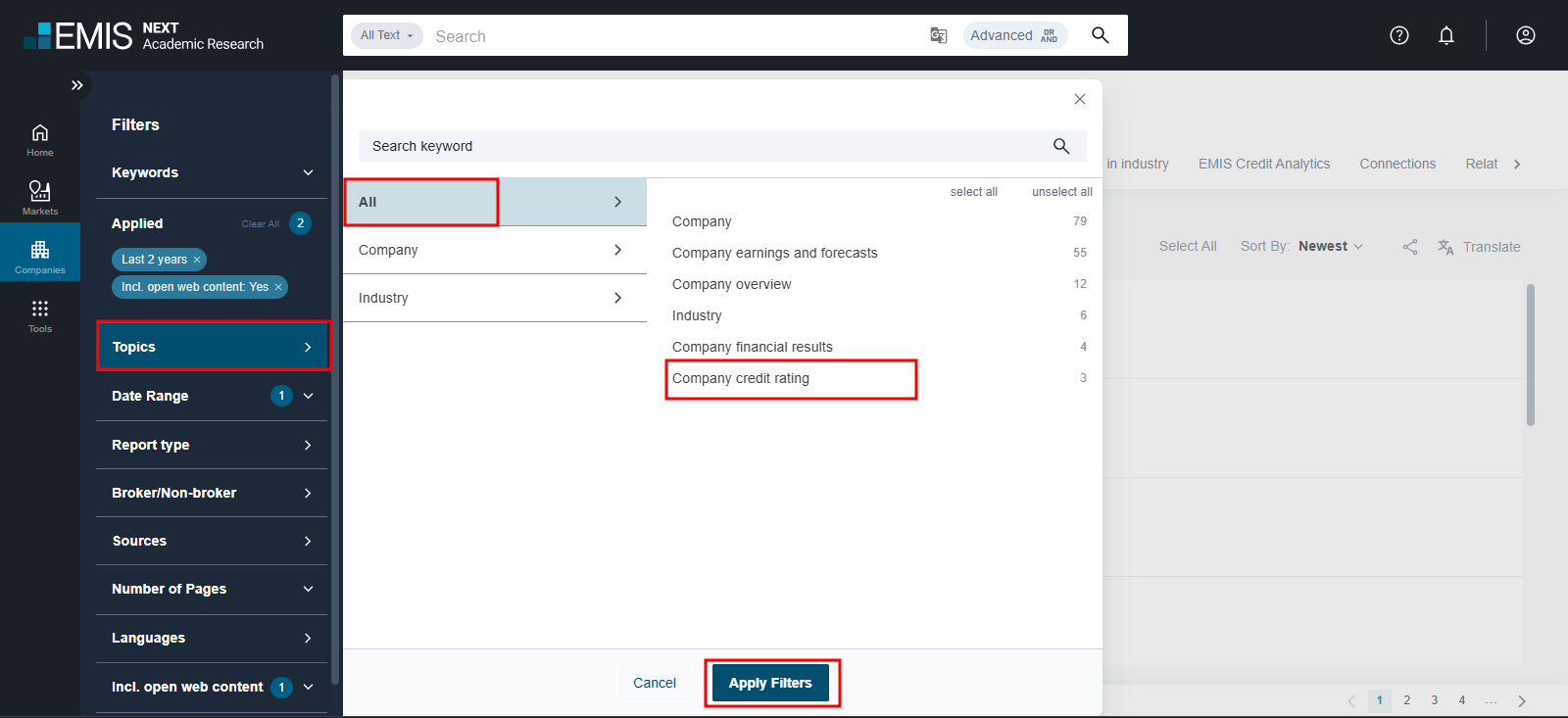Click the results list vertical scrollbar
This screenshot has width=1568, height=718.
point(1530,355)
